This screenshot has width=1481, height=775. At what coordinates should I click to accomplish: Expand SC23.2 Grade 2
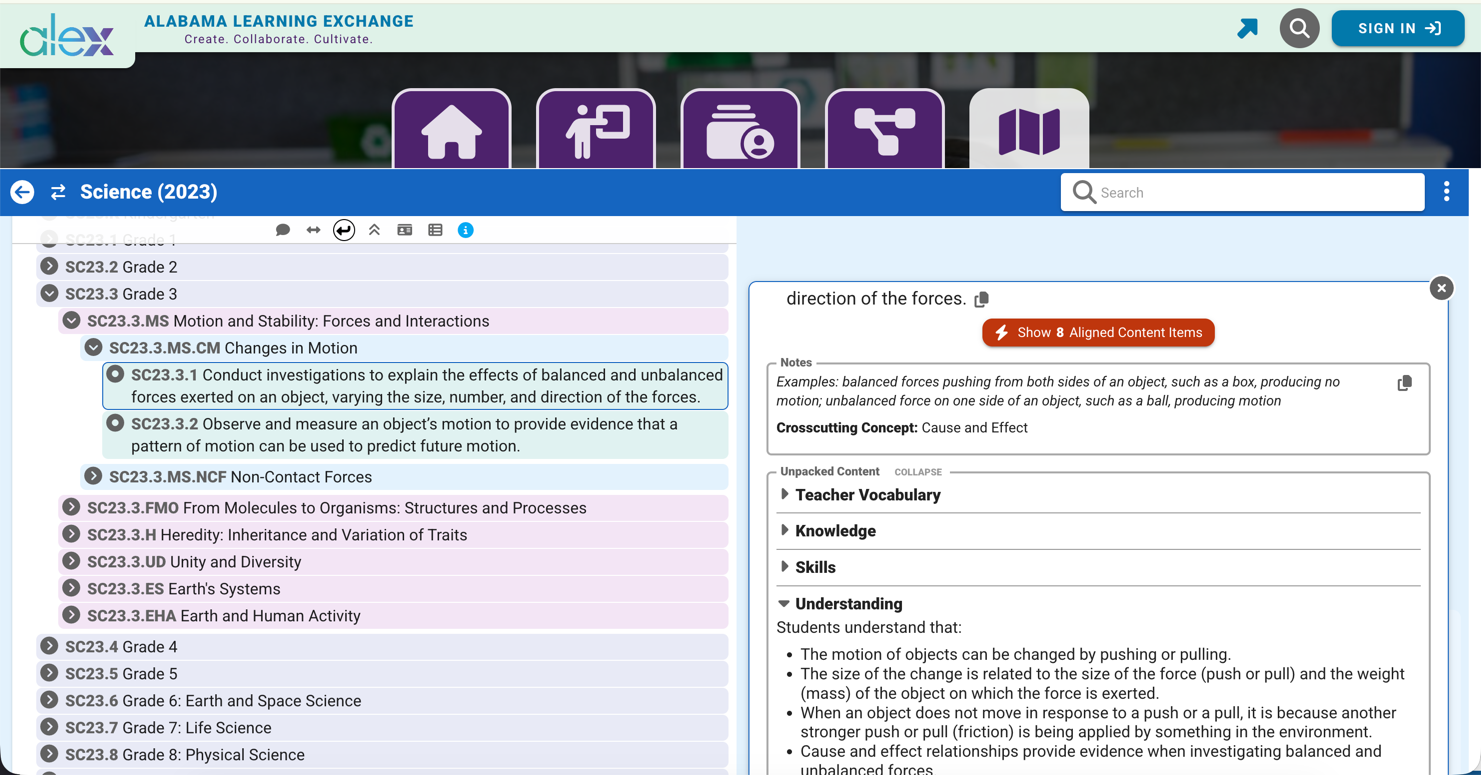49,266
